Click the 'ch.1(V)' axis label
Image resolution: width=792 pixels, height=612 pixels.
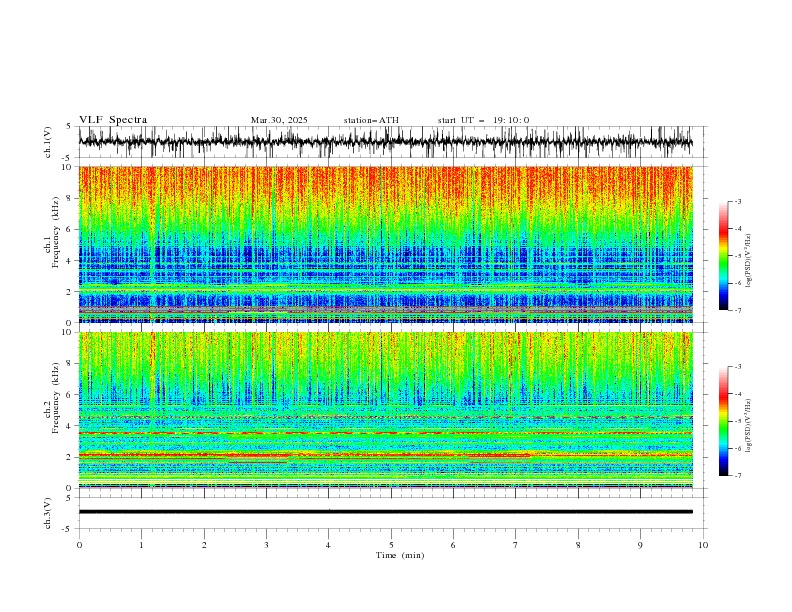click(x=48, y=142)
